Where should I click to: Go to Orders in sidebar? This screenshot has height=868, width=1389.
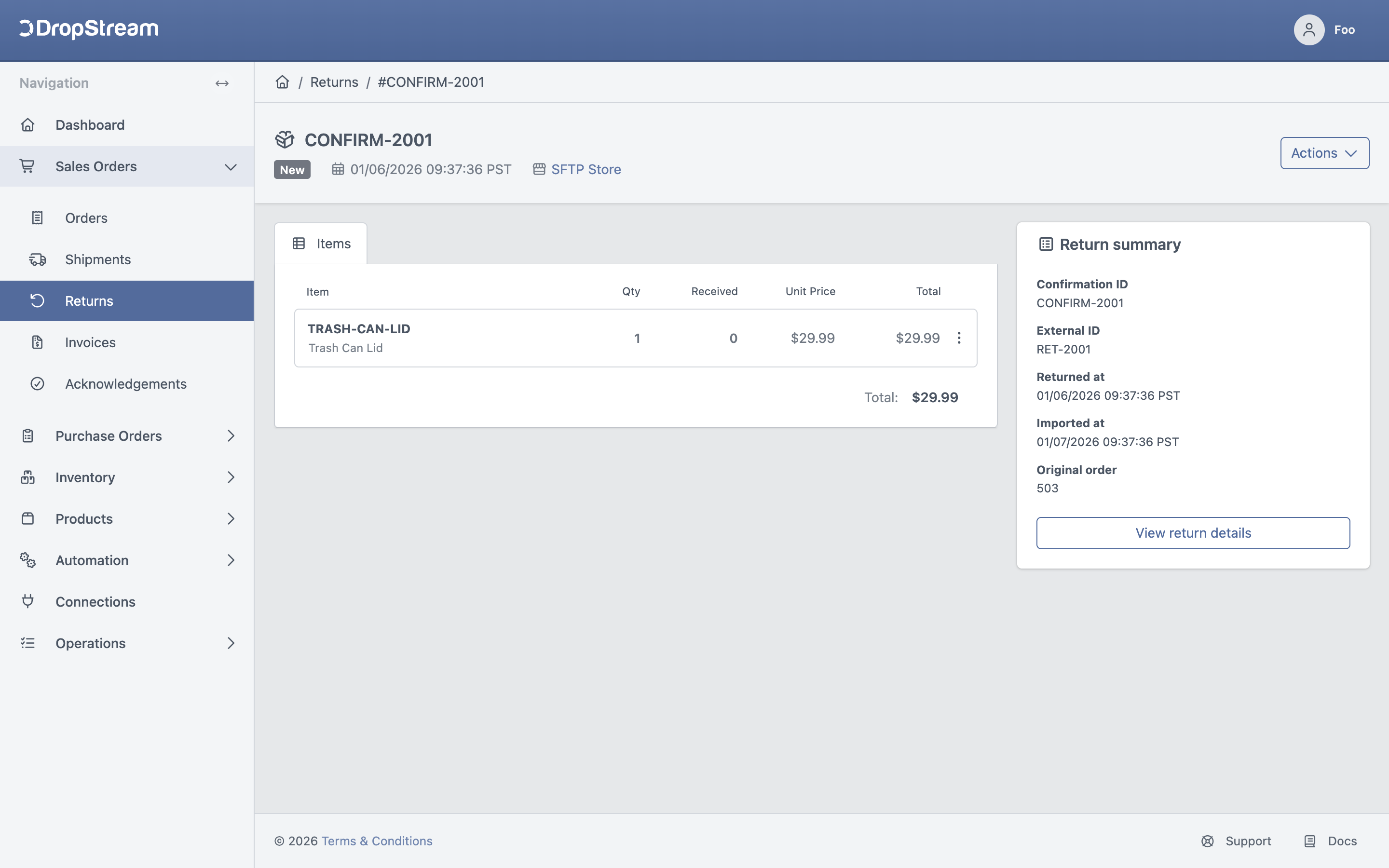(127, 217)
